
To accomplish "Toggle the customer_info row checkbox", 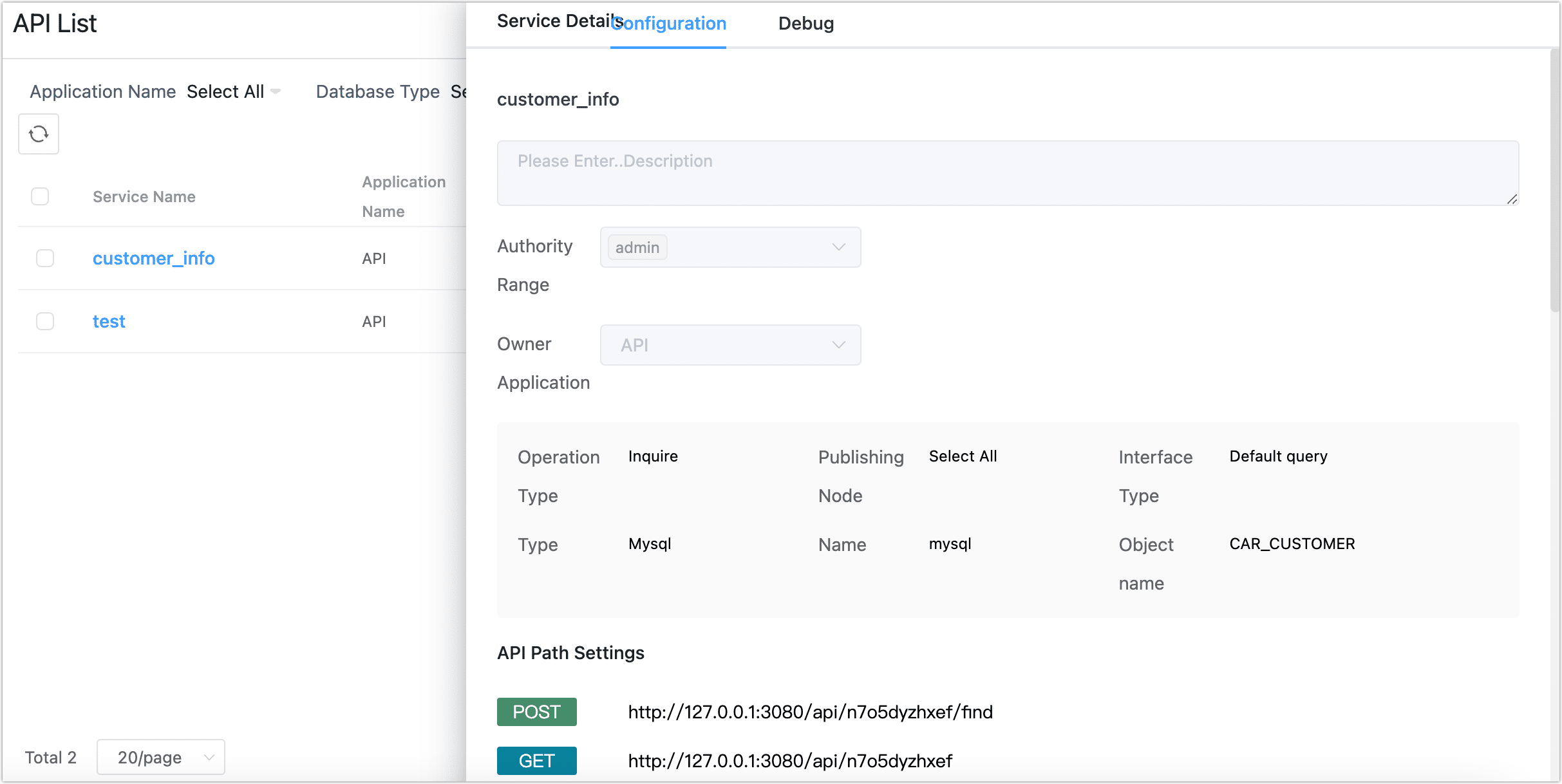I will [44, 258].
